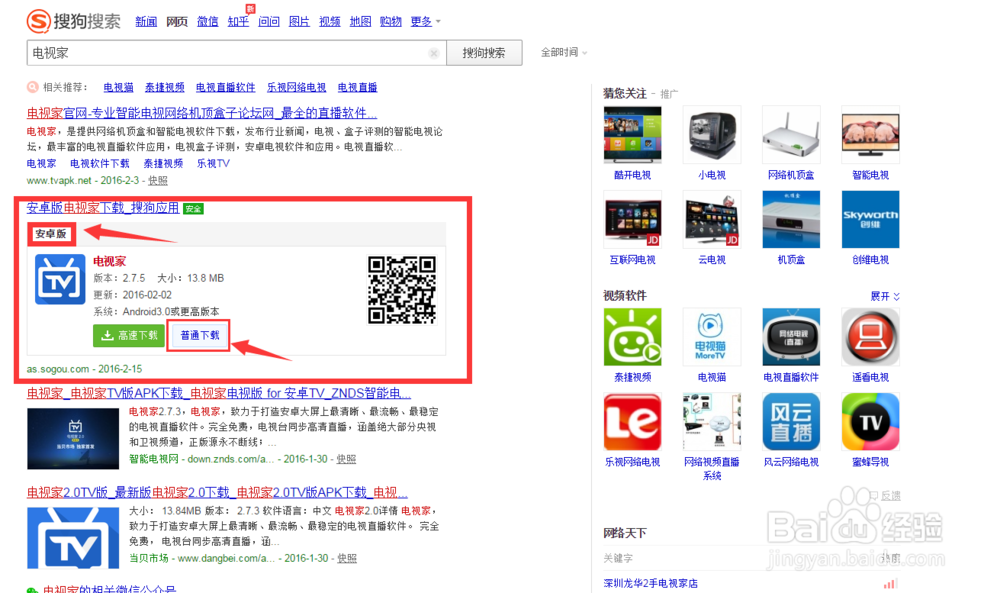
Task: Open the 蜜蜂导视 TV icon
Action: 871,421
